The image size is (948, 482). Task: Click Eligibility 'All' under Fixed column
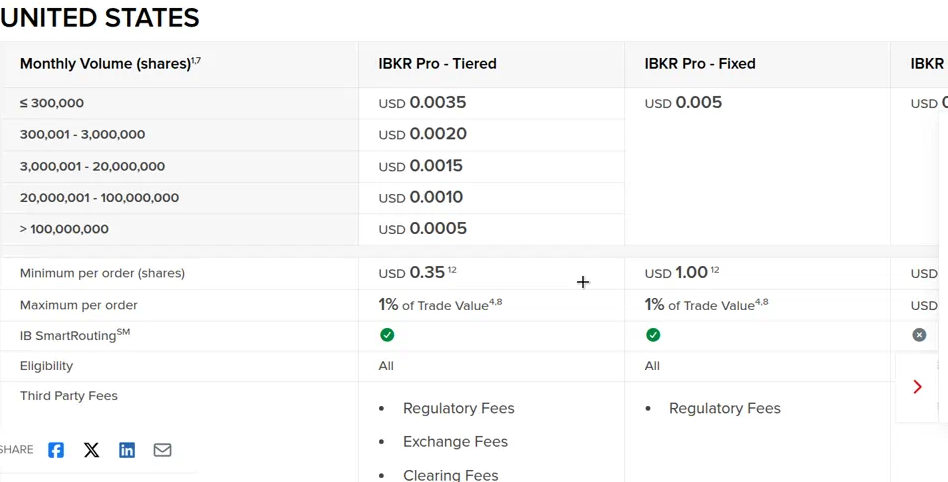click(652, 366)
